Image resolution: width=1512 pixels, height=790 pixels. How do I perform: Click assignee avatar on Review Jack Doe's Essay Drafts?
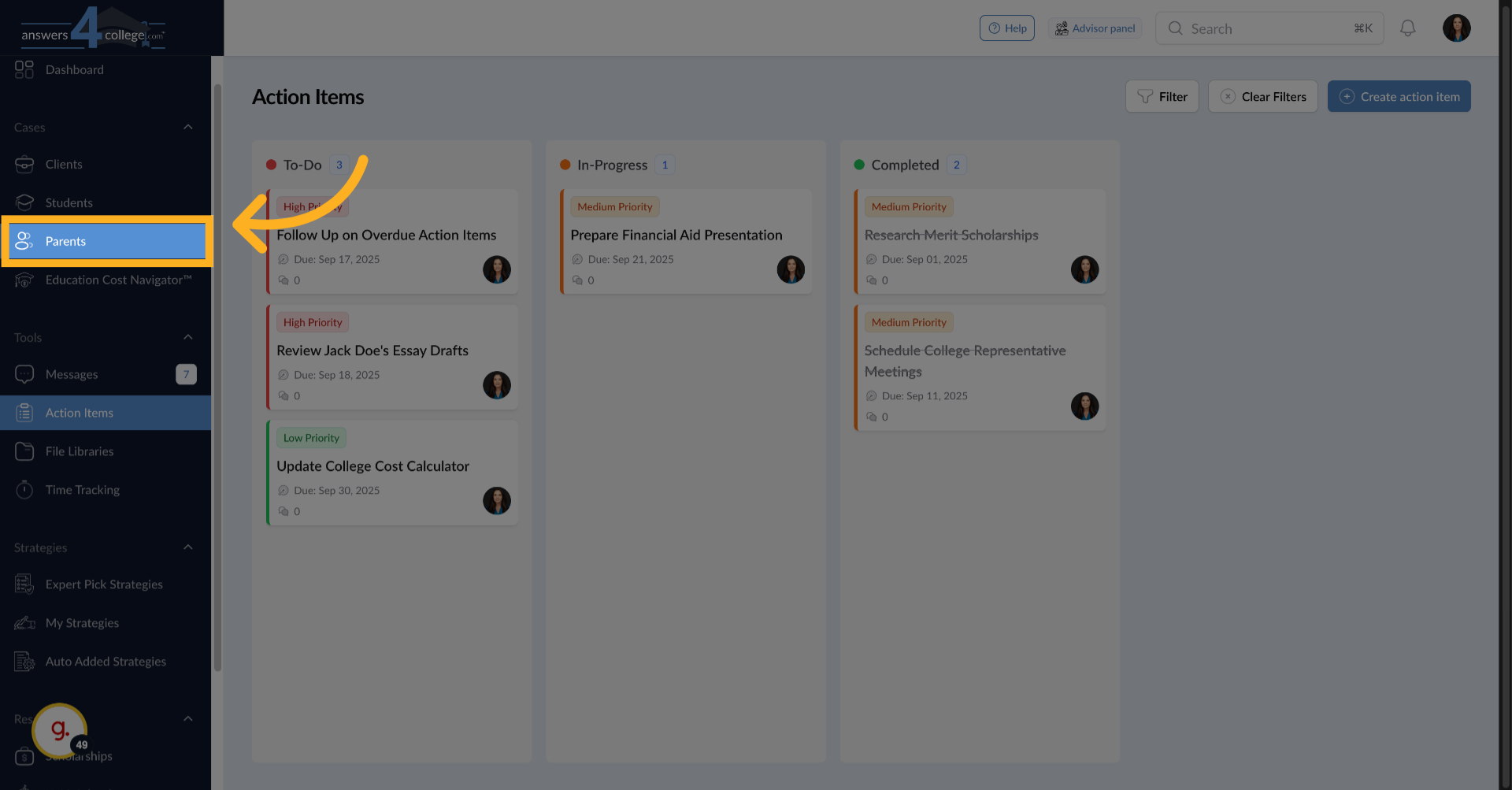click(x=496, y=385)
